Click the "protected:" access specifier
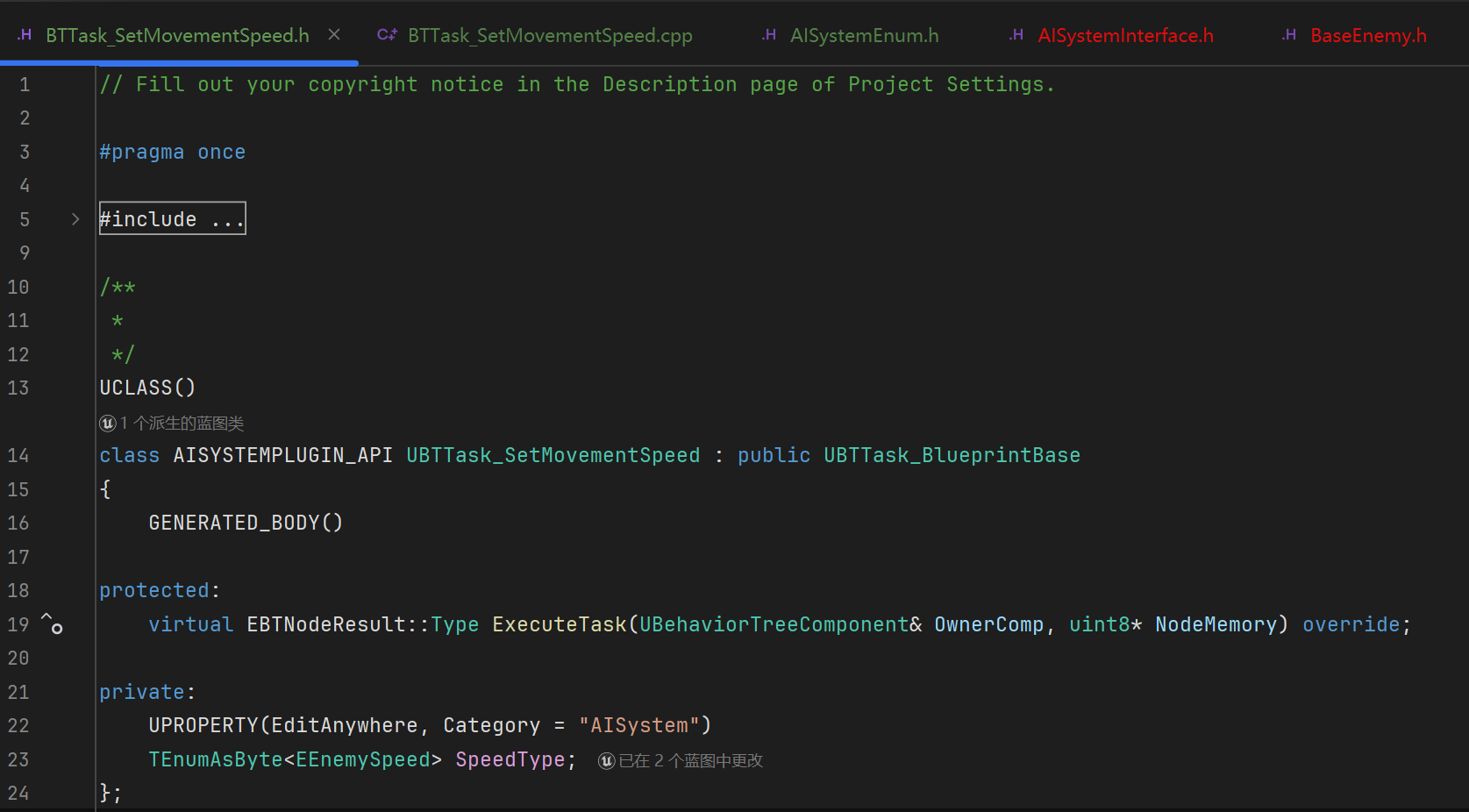1469x812 pixels. pos(160,590)
